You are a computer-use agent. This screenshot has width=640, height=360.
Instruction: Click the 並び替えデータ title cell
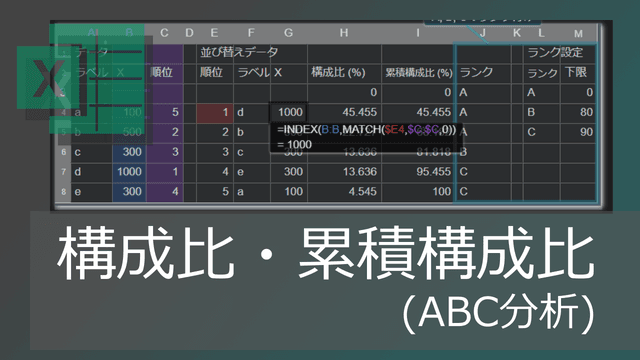(239, 53)
